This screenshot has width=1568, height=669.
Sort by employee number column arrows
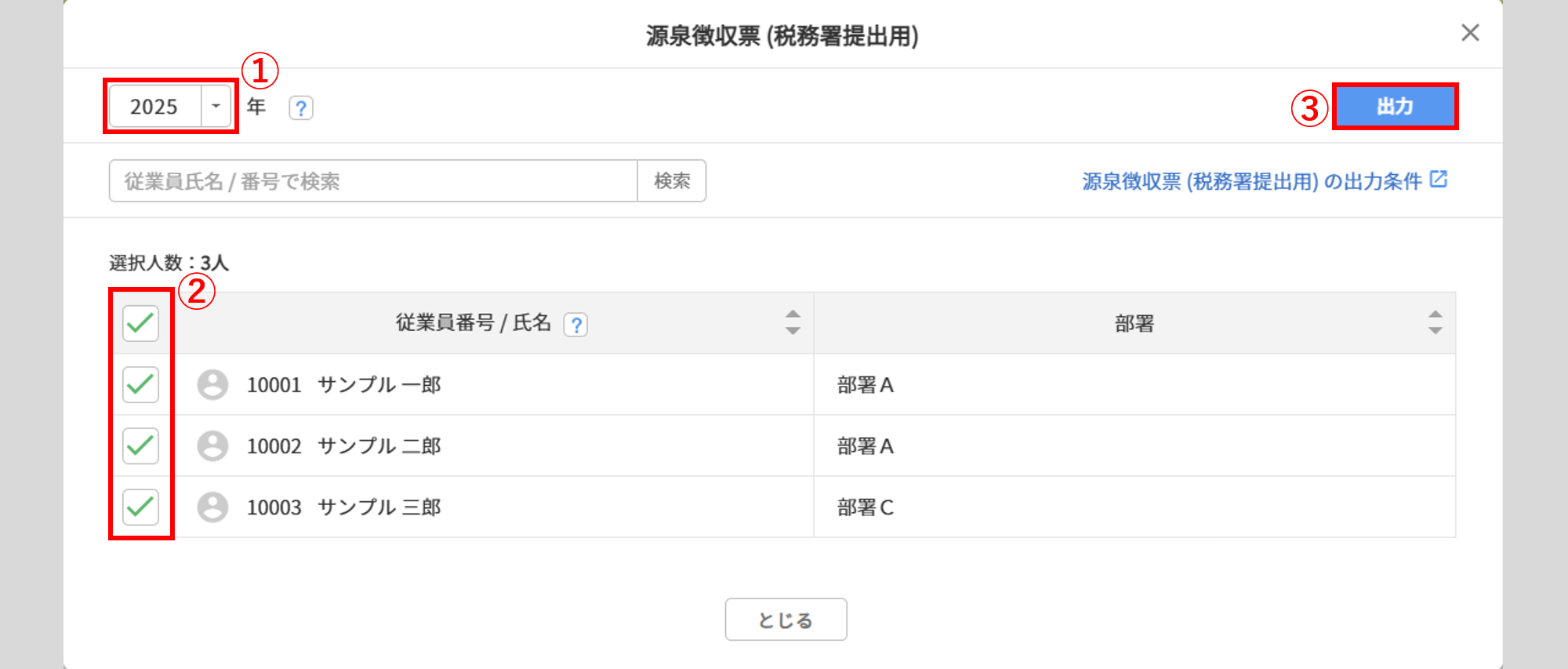click(793, 322)
